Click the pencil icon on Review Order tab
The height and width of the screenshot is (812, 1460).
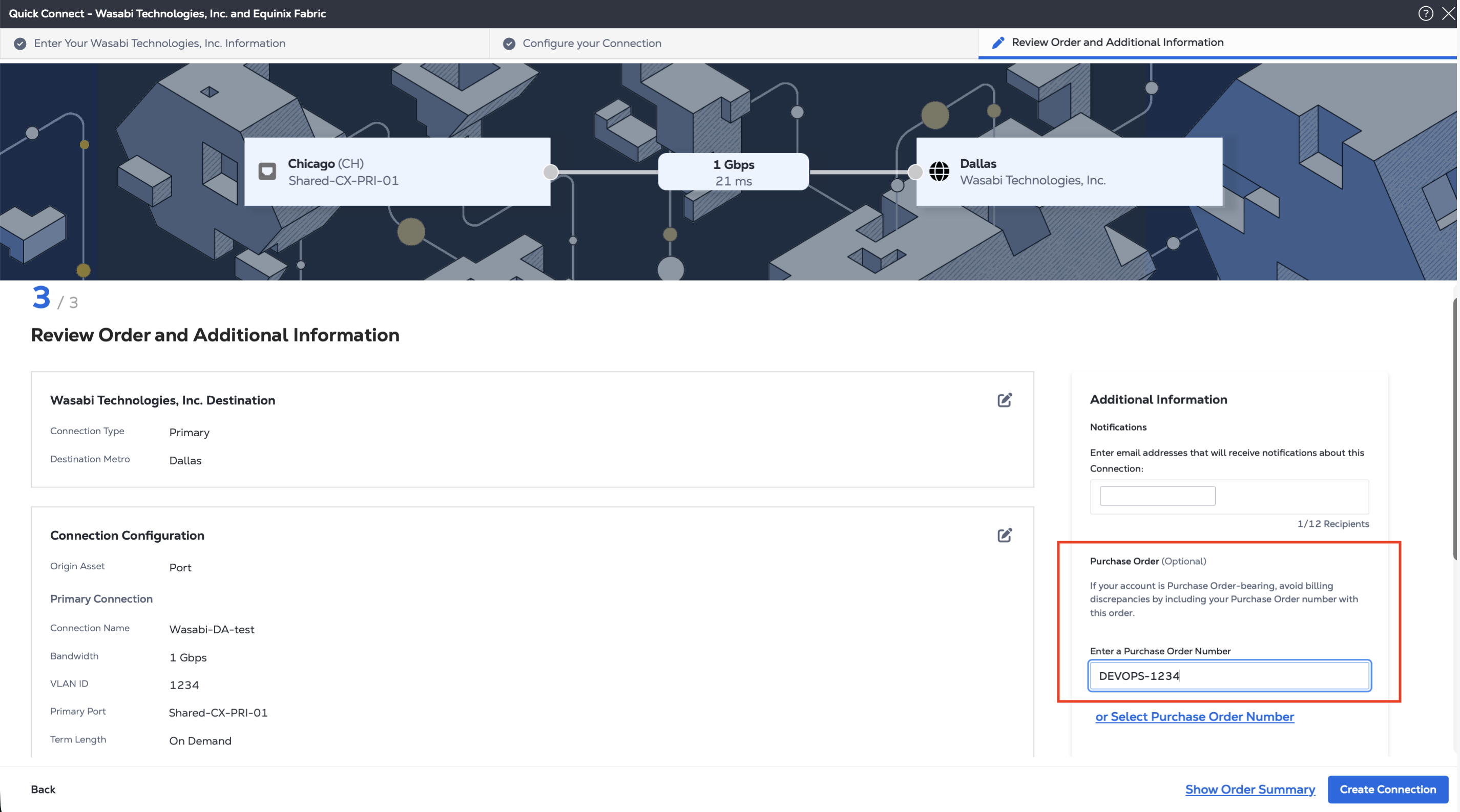[x=998, y=42]
